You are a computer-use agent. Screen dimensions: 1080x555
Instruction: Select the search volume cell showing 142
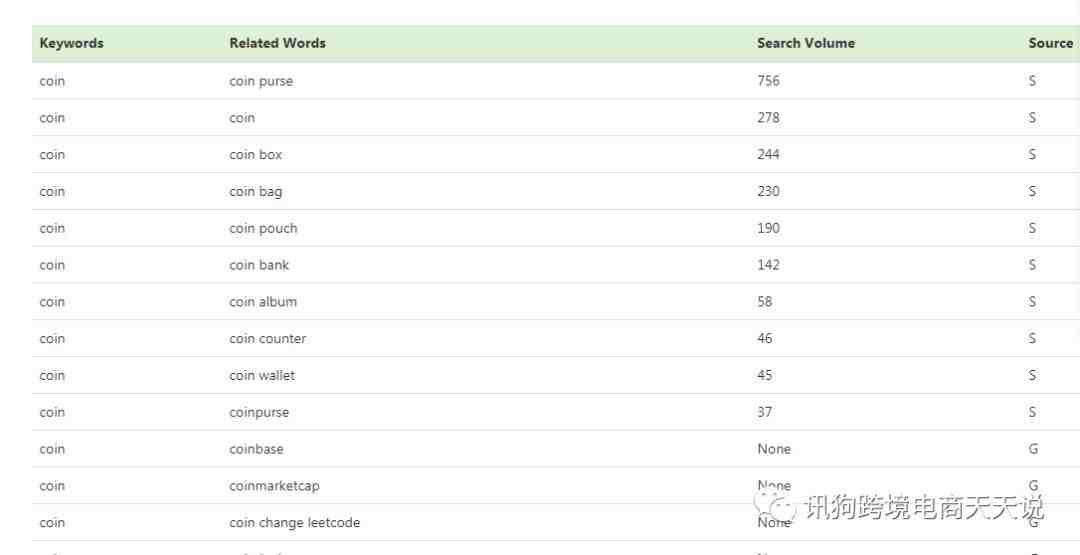[768, 265]
